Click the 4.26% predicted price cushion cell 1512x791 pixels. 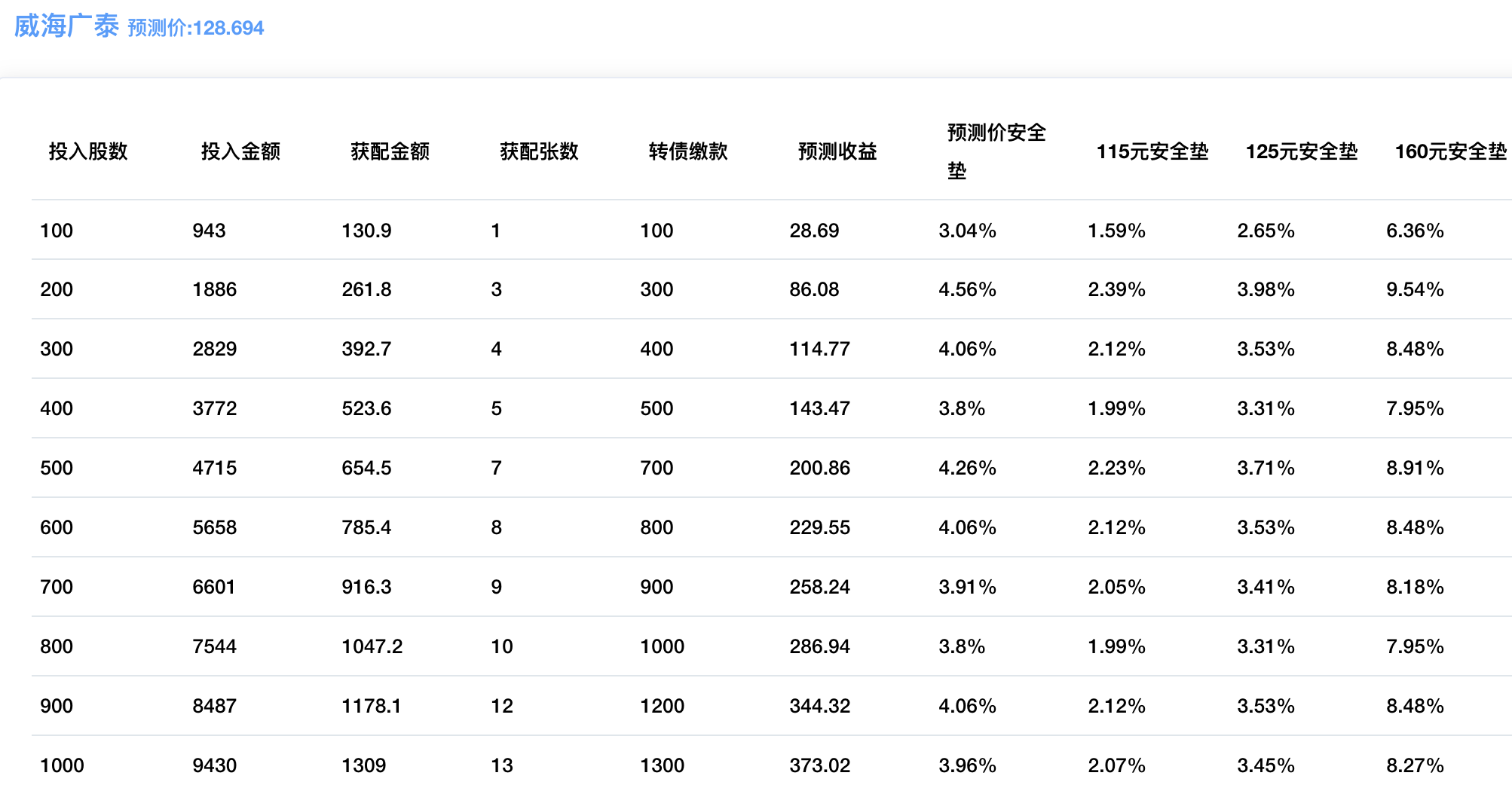coord(967,468)
